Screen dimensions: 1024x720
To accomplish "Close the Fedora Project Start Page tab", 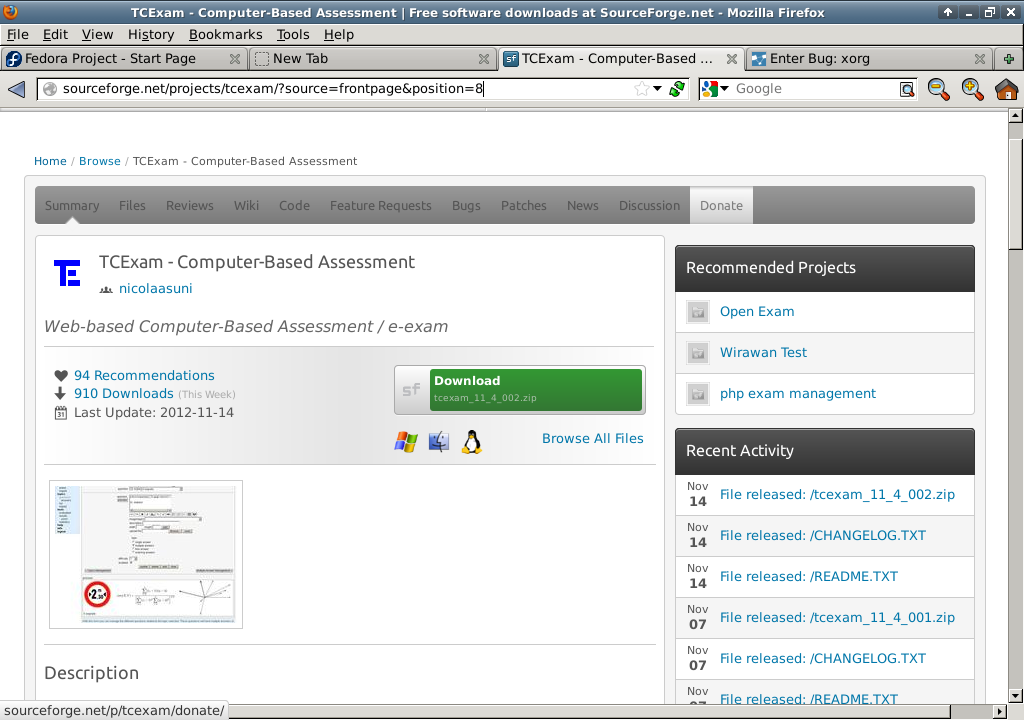I will [x=235, y=58].
